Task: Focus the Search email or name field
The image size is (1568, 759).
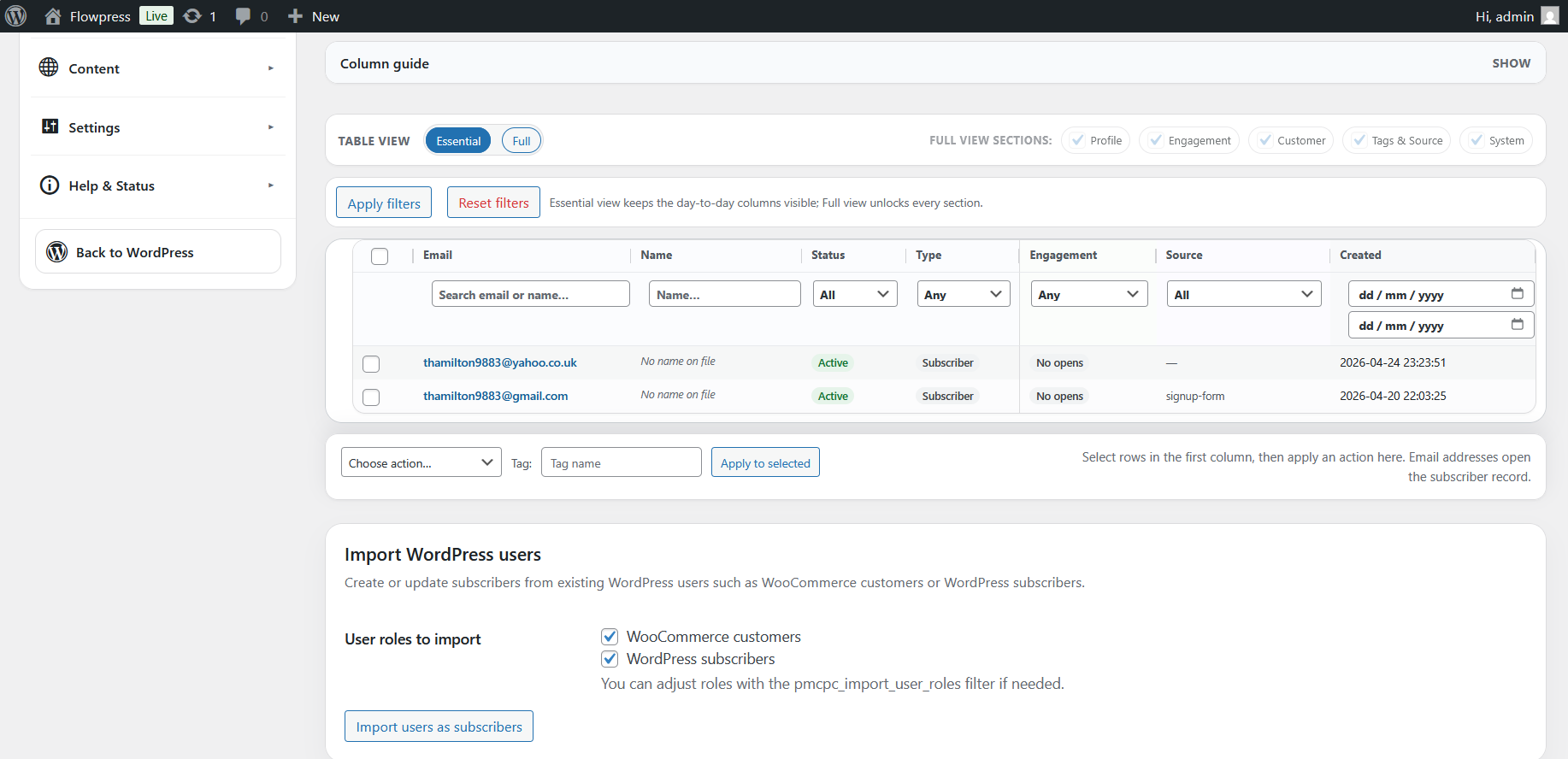Action: pos(531,294)
